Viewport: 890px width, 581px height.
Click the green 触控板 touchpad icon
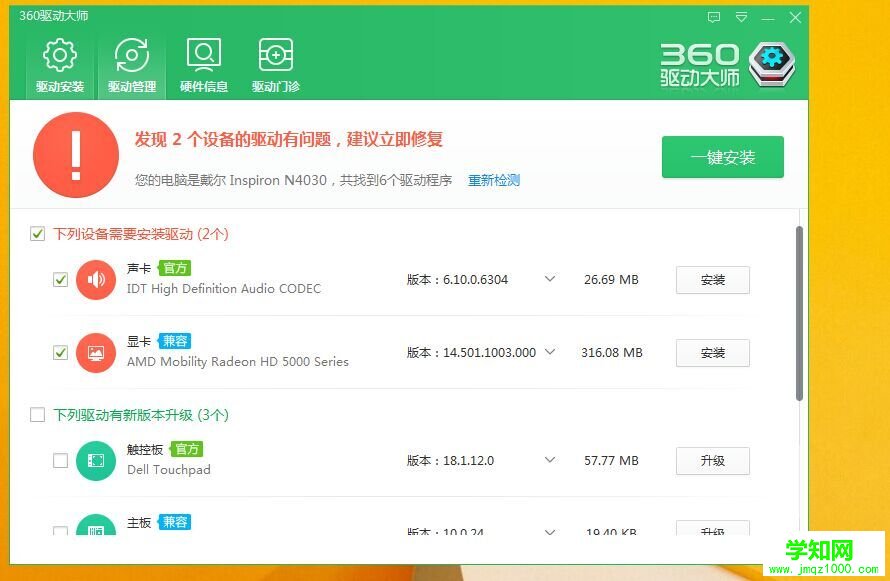(96, 460)
